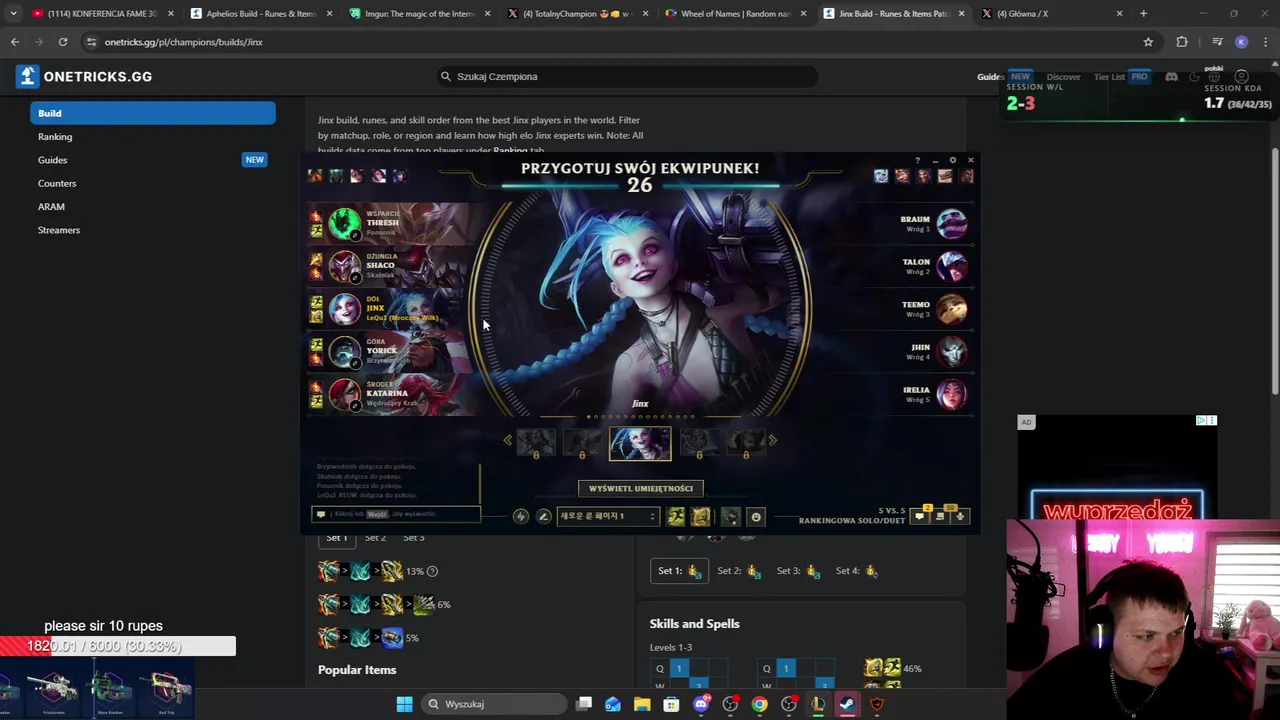Screen dimensions: 1280x720
Task: Open Ranking in the sidebar
Action: 55,137
